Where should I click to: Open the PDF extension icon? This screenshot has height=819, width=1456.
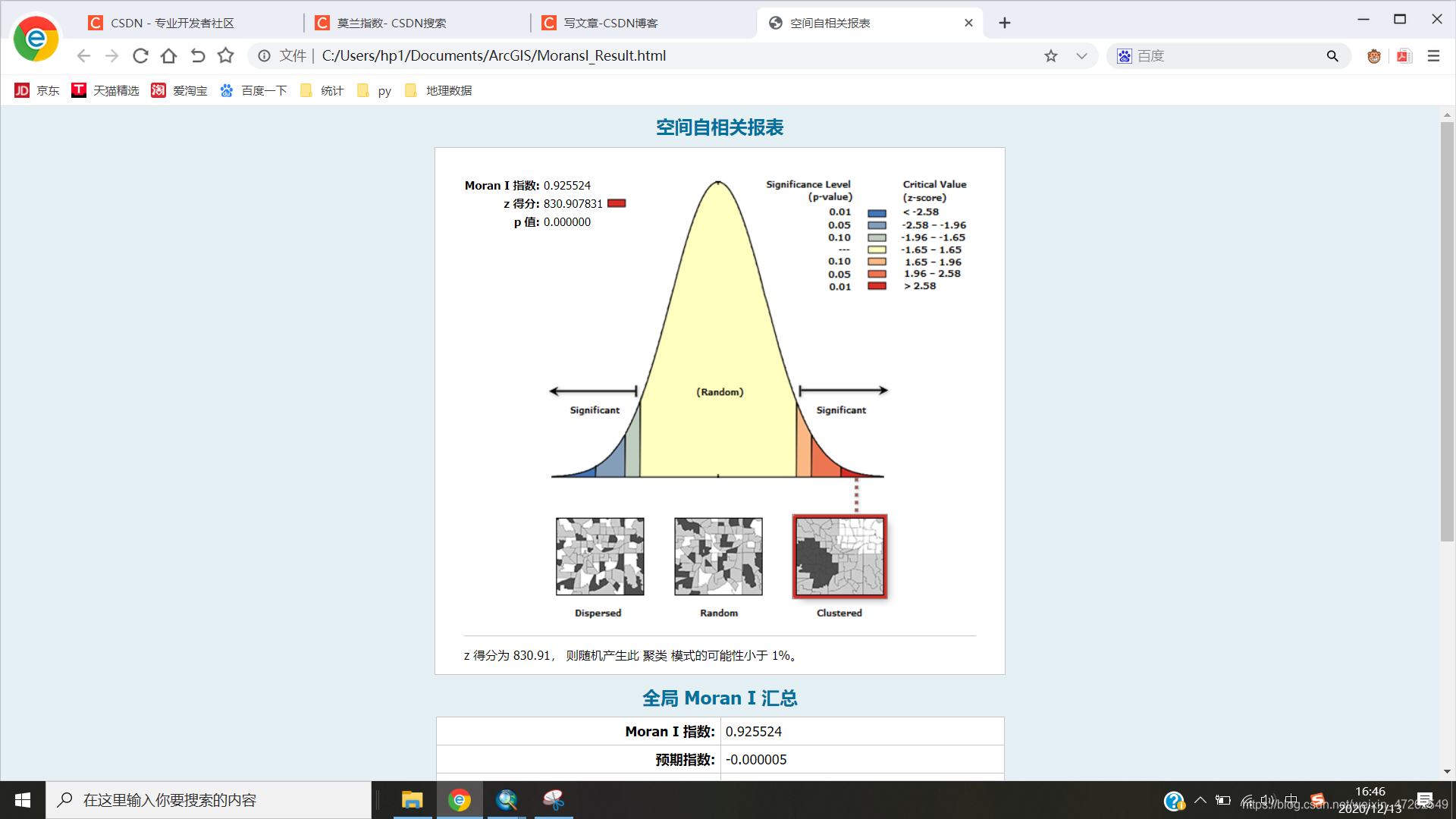coord(1404,55)
